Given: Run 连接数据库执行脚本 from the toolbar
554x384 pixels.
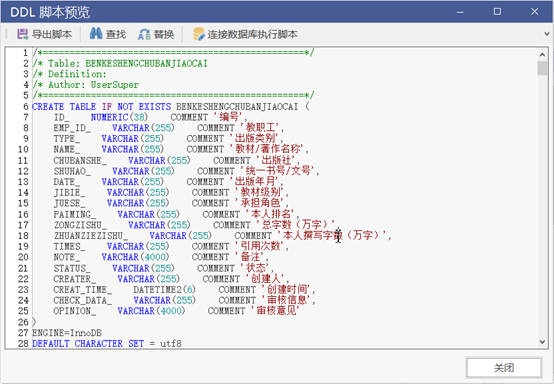Looking at the screenshot, I should (x=252, y=34).
